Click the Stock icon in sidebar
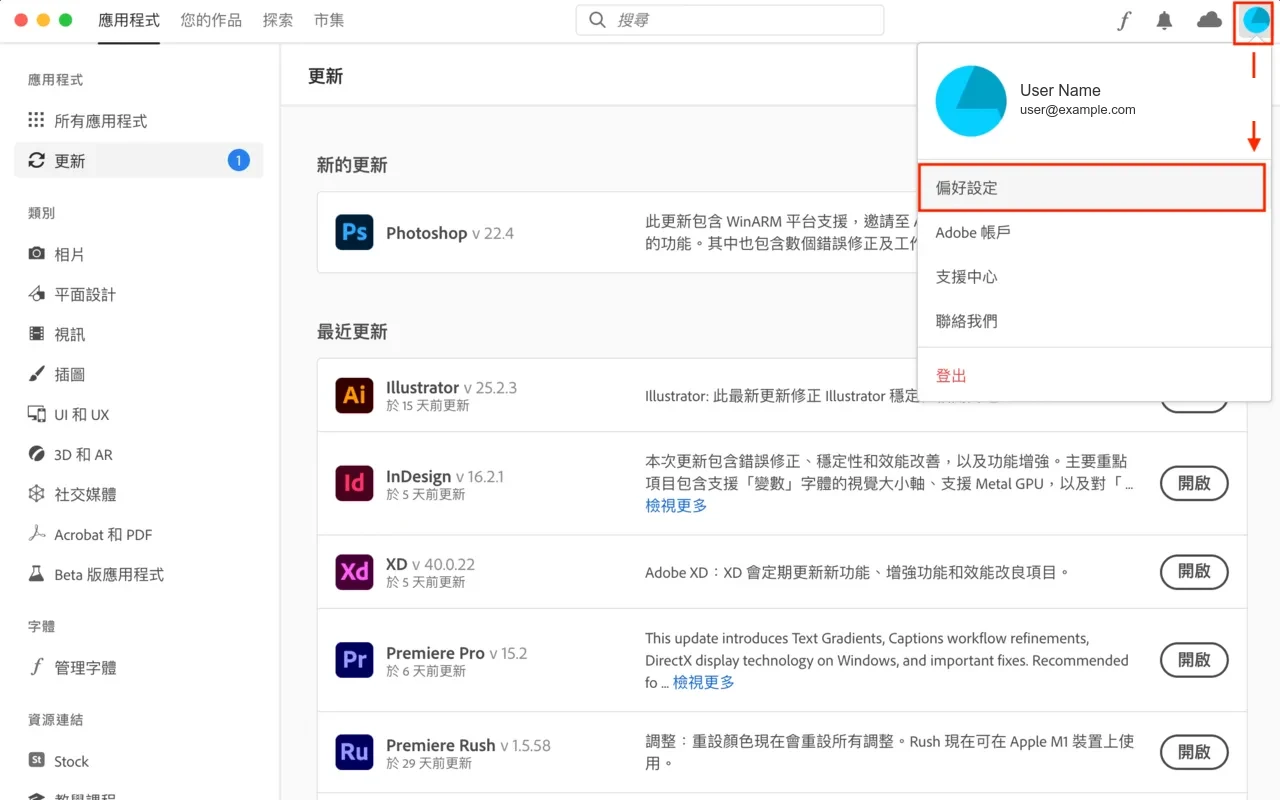 pyautogui.click(x=36, y=761)
